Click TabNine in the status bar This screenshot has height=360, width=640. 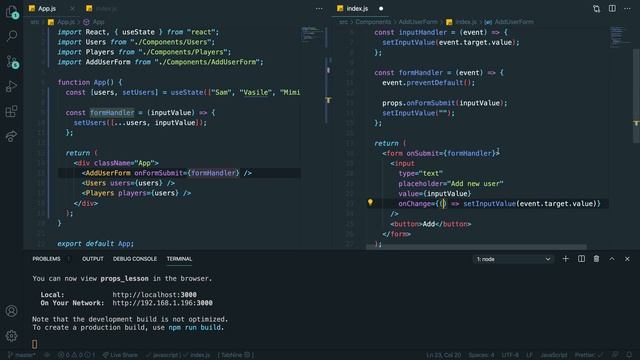pos(235,355)
